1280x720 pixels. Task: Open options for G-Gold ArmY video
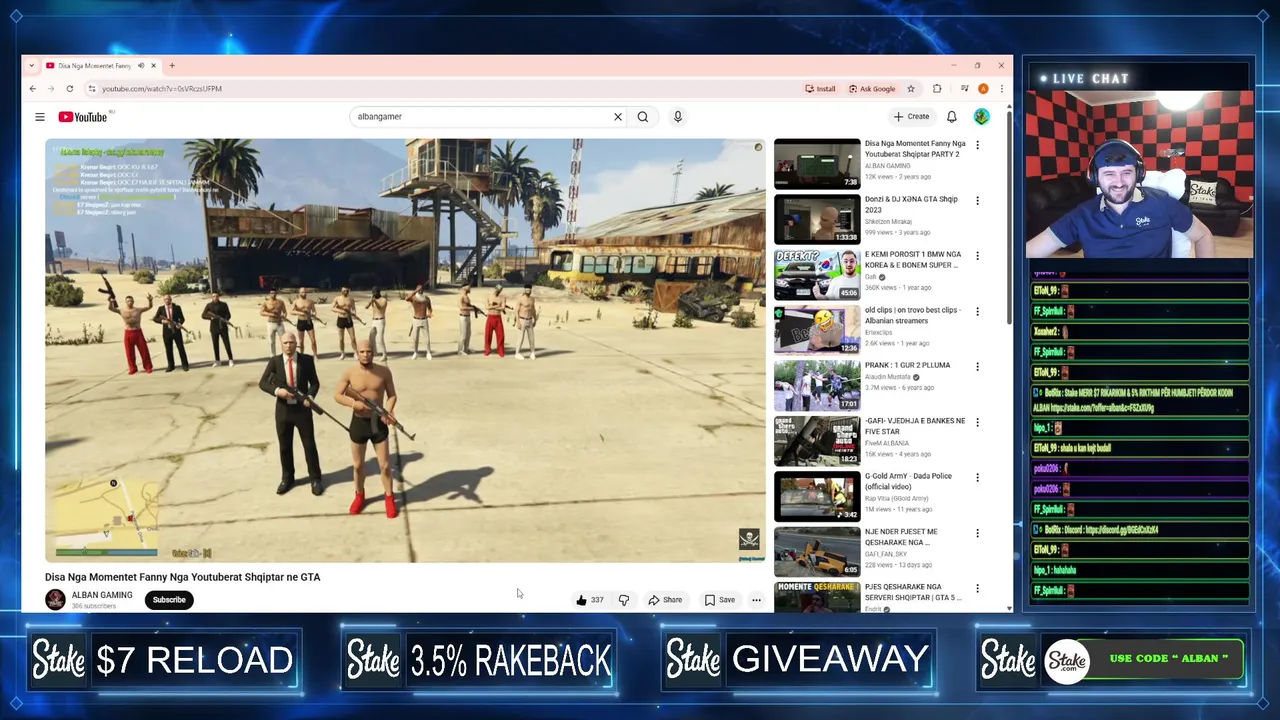coord(977,477)
